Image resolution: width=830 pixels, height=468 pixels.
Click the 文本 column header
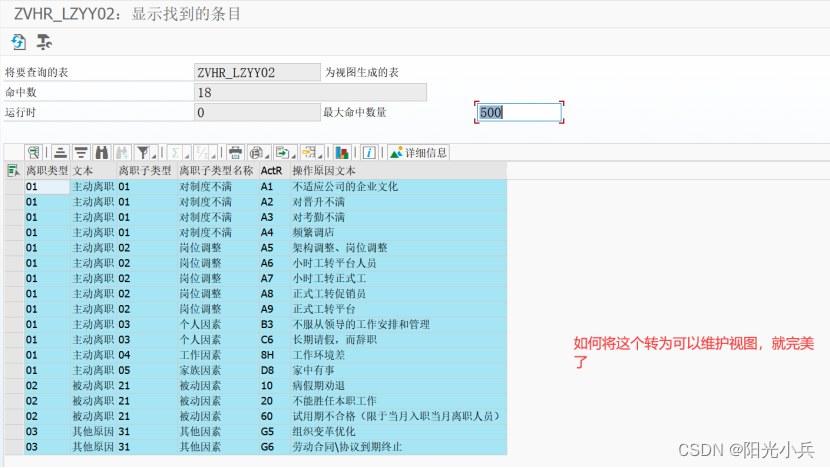[93, 170]
